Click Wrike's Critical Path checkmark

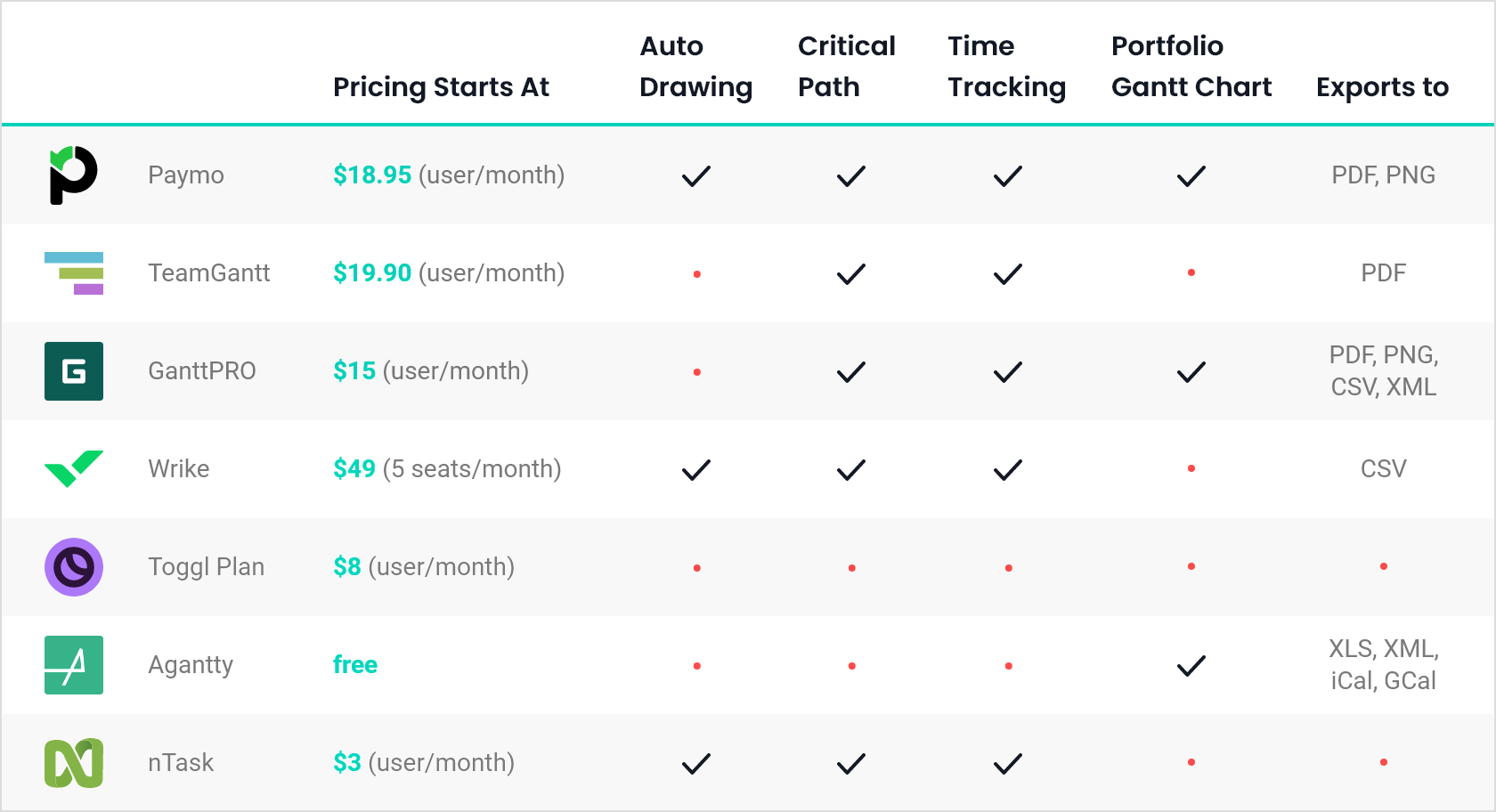click(x=851, y=470)
